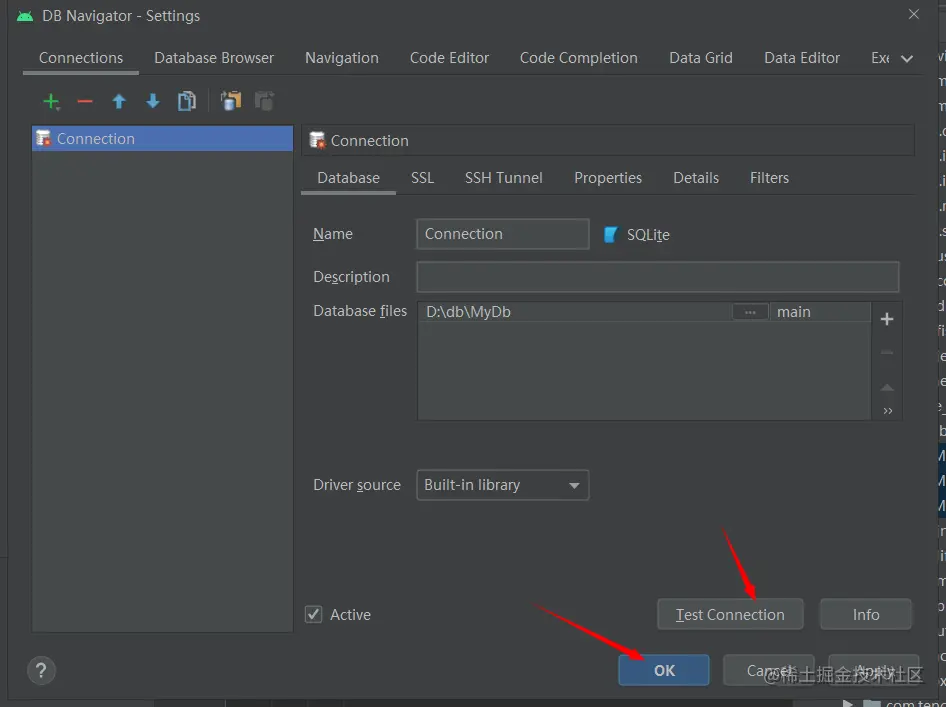Click the Cancel button
The height and width of the screenshot is (707, 946).
tap(769, 670)
